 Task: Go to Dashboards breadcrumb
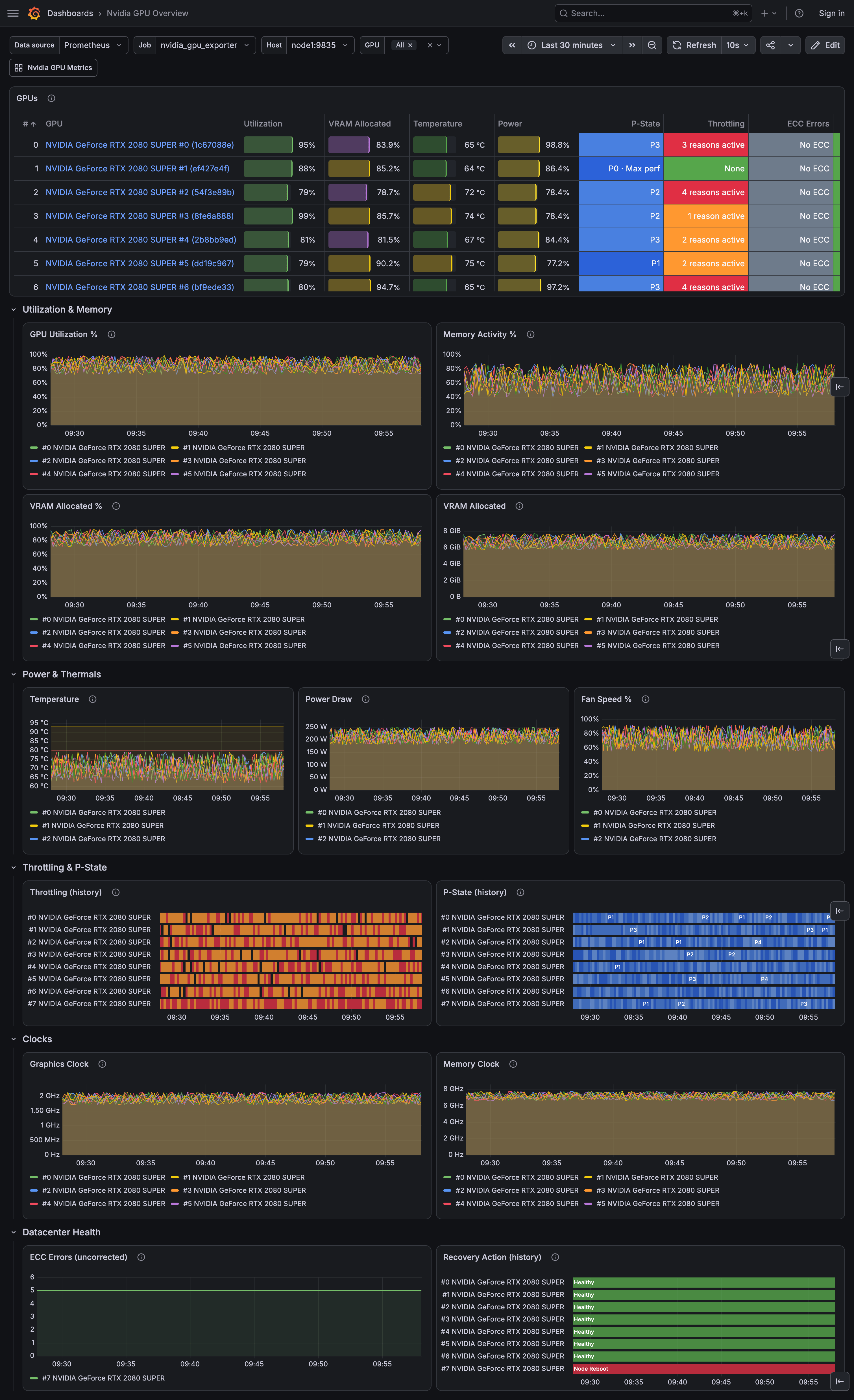[70, 13]
